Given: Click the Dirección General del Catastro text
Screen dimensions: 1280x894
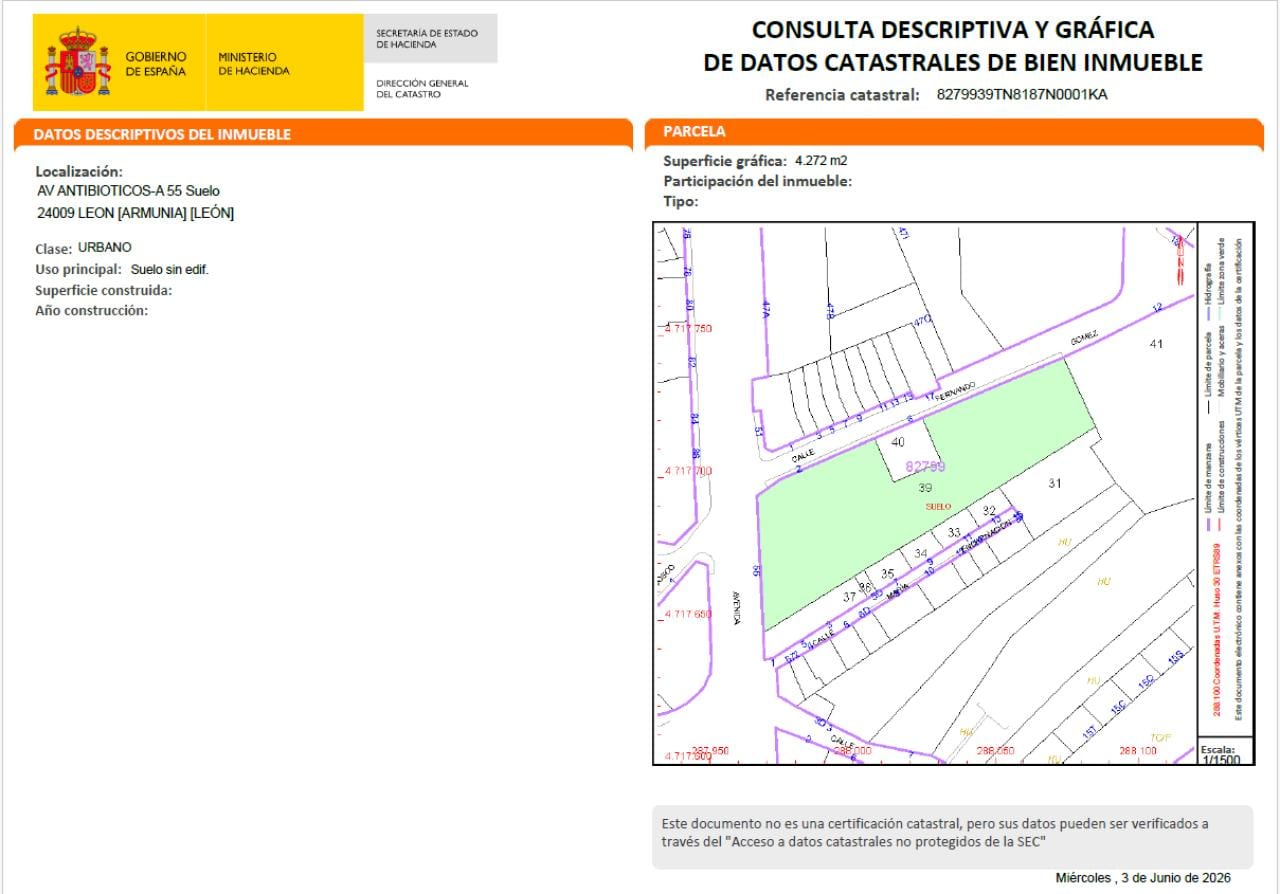Looking at the screenshot, I should (422, 89).
